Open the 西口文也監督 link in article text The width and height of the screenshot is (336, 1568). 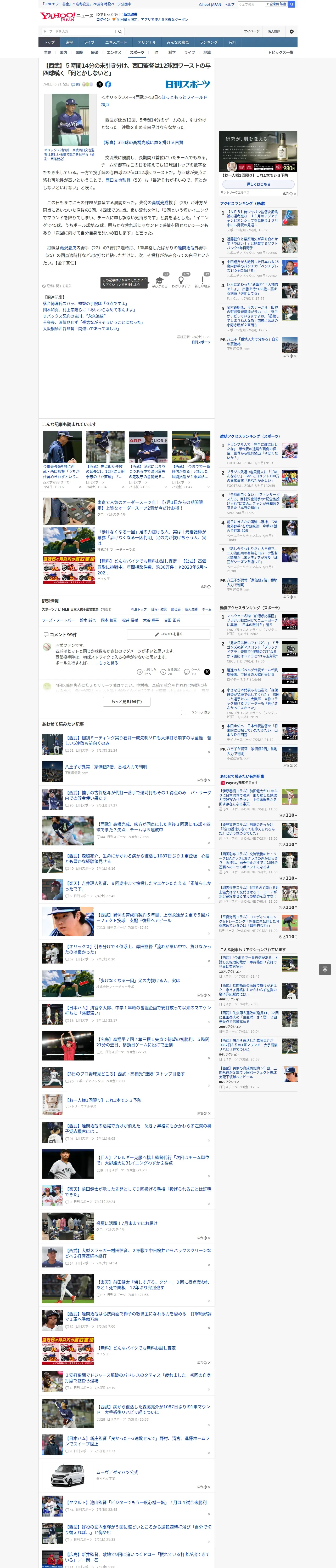pyautogui.click(x=118, y=180)
